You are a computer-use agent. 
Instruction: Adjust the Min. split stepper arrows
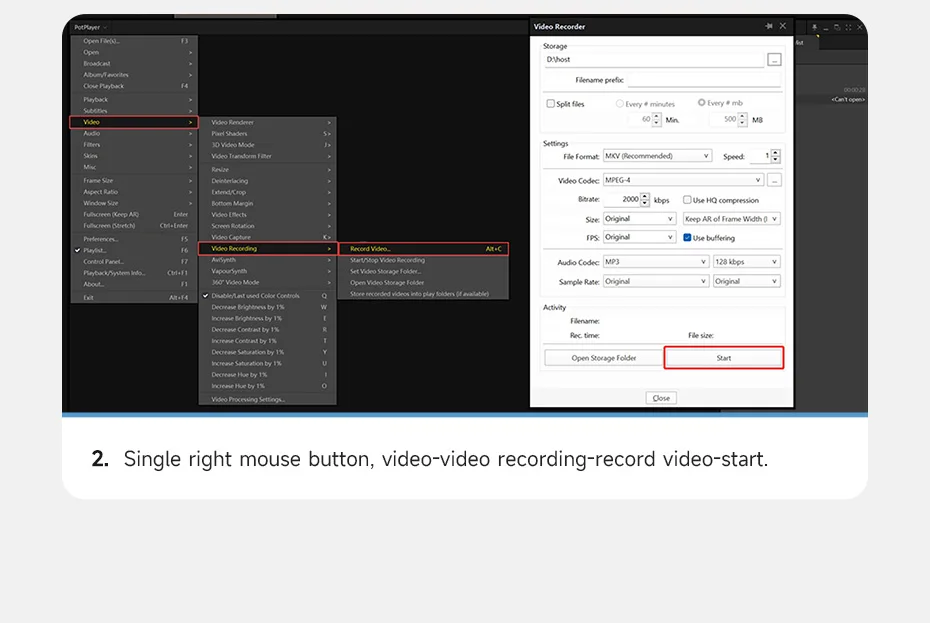[x=657, y=119]
